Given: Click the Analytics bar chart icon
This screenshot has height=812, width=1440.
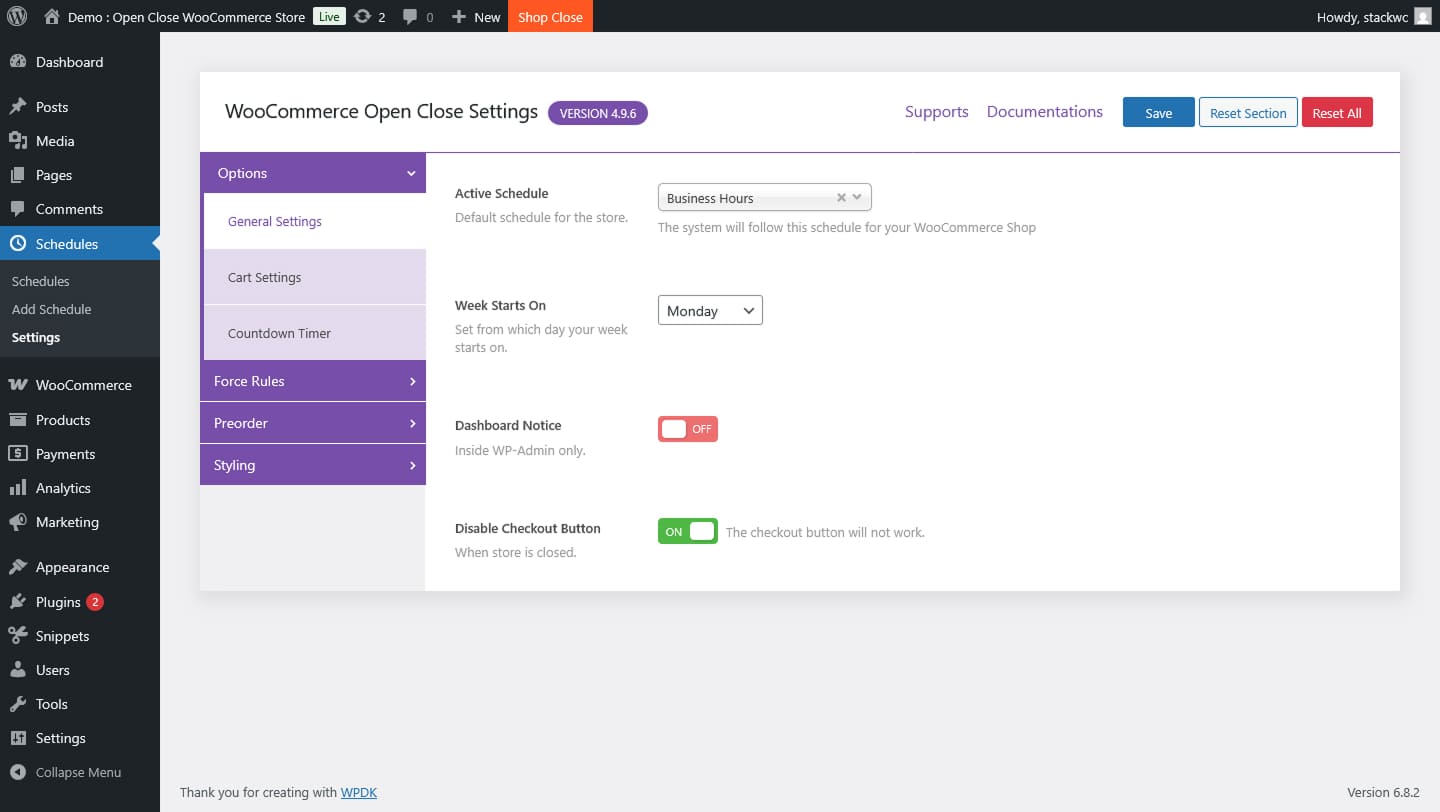Looking at the screenshot, I should click(17, 488).
